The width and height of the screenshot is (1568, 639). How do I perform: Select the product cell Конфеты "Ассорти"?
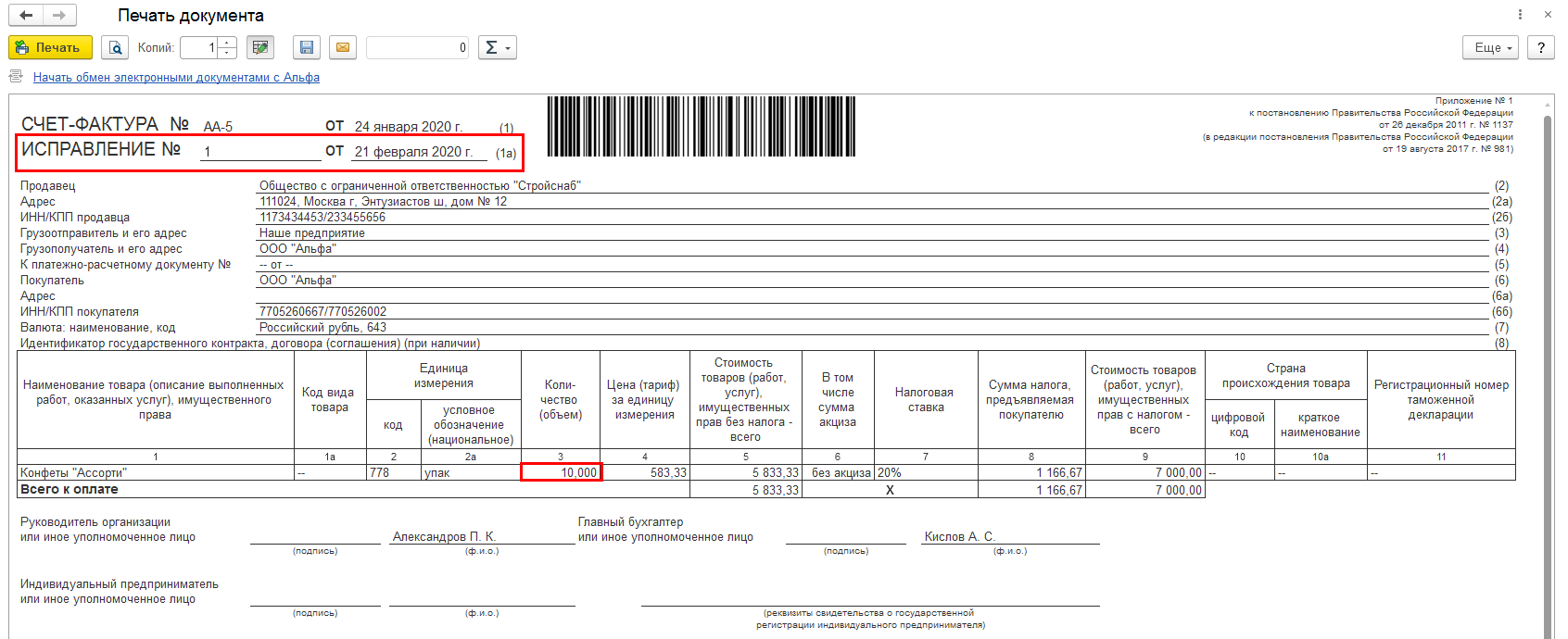click(156, 472)
